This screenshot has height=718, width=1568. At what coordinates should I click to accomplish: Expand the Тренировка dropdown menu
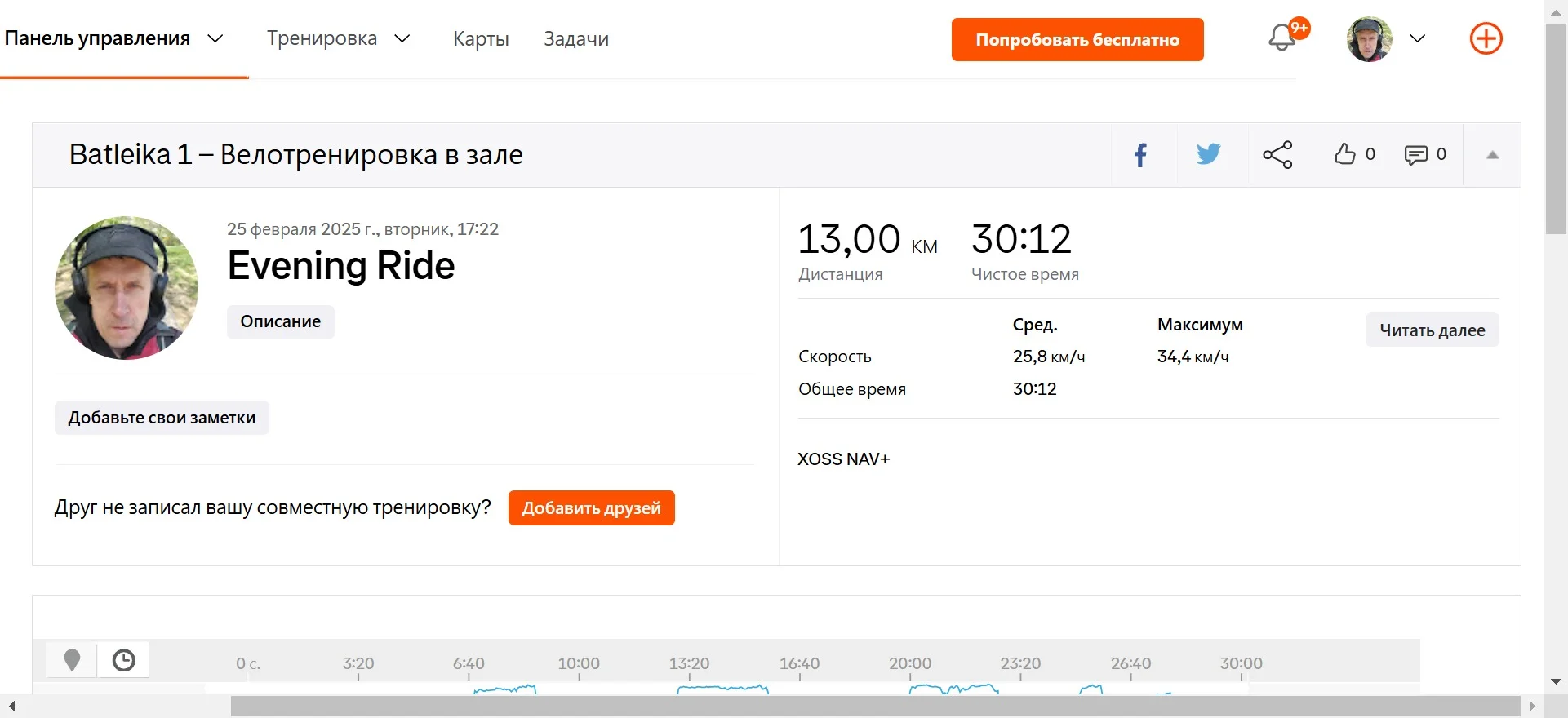pyautogui.click(x=402, y=38)
